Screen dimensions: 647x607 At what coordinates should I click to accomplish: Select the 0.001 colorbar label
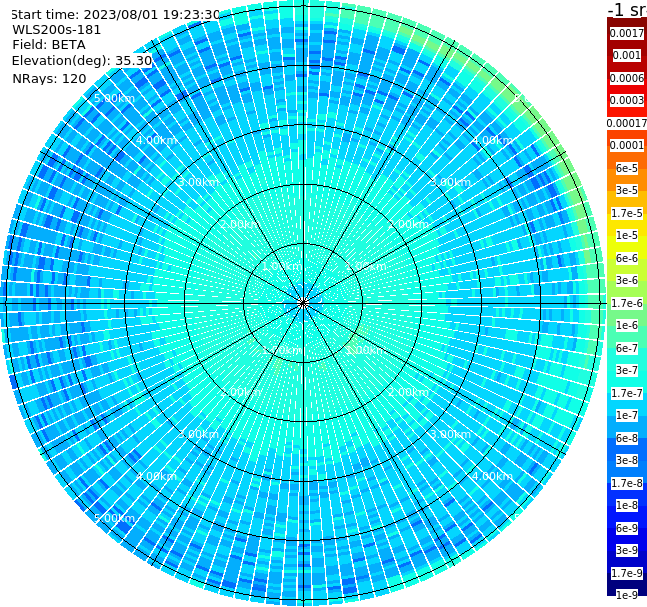(627, 55)
